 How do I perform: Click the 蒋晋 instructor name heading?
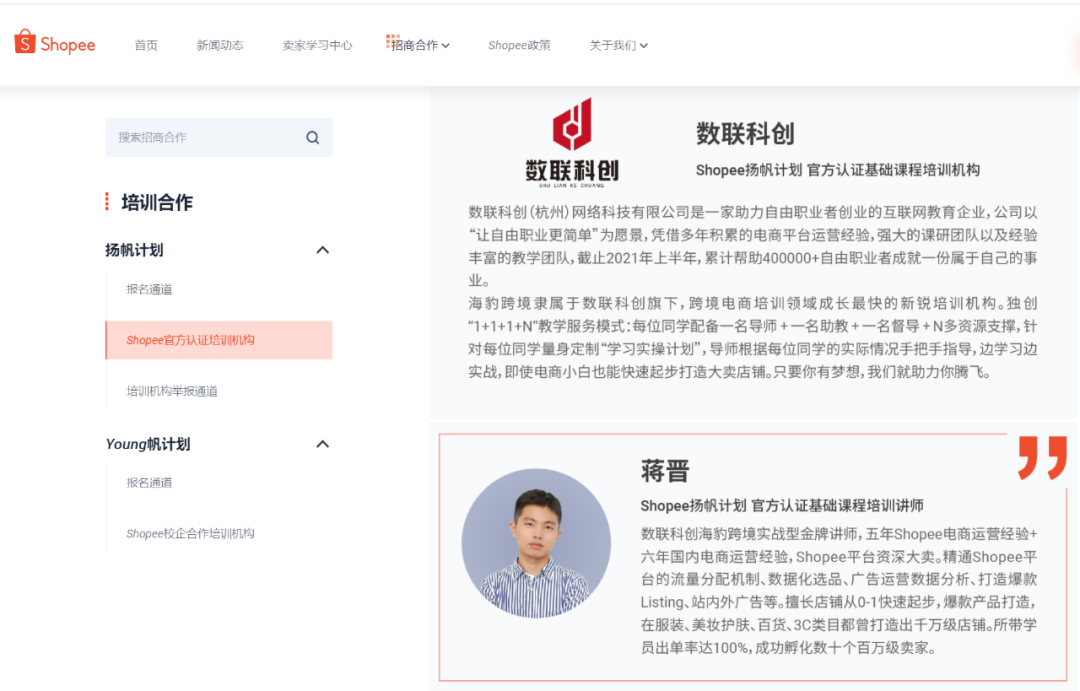click(665, 471)
